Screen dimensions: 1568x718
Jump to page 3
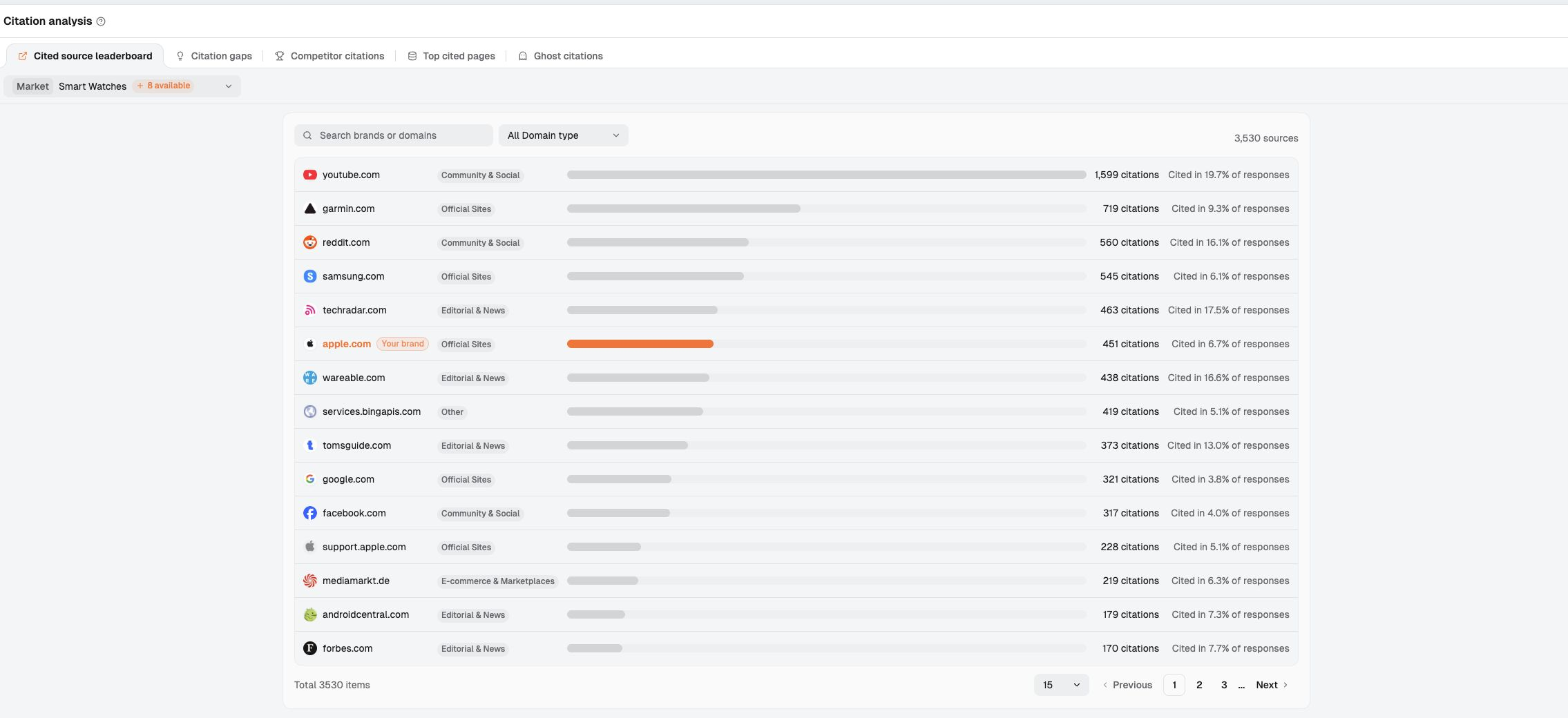click(1224, 685)
